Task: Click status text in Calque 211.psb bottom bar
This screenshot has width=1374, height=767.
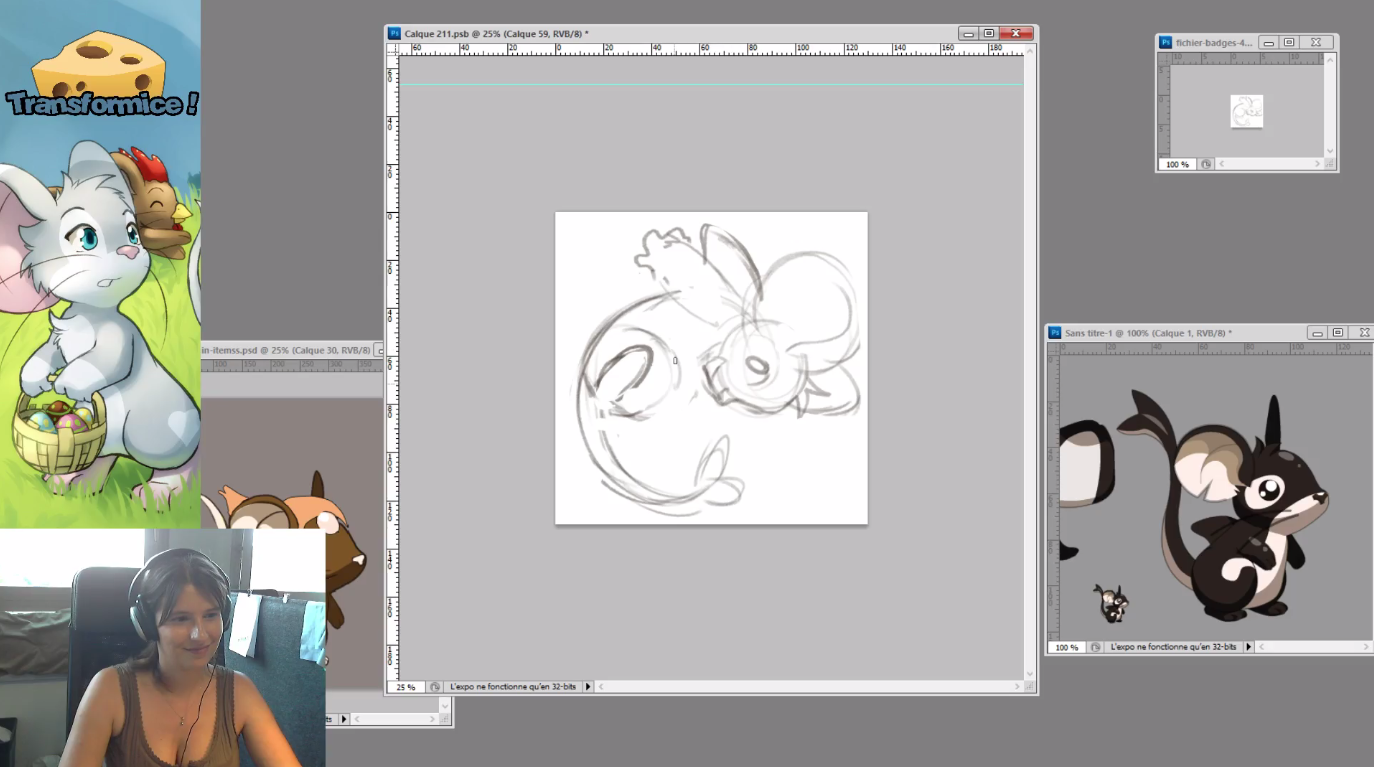Action: [513, 687]
